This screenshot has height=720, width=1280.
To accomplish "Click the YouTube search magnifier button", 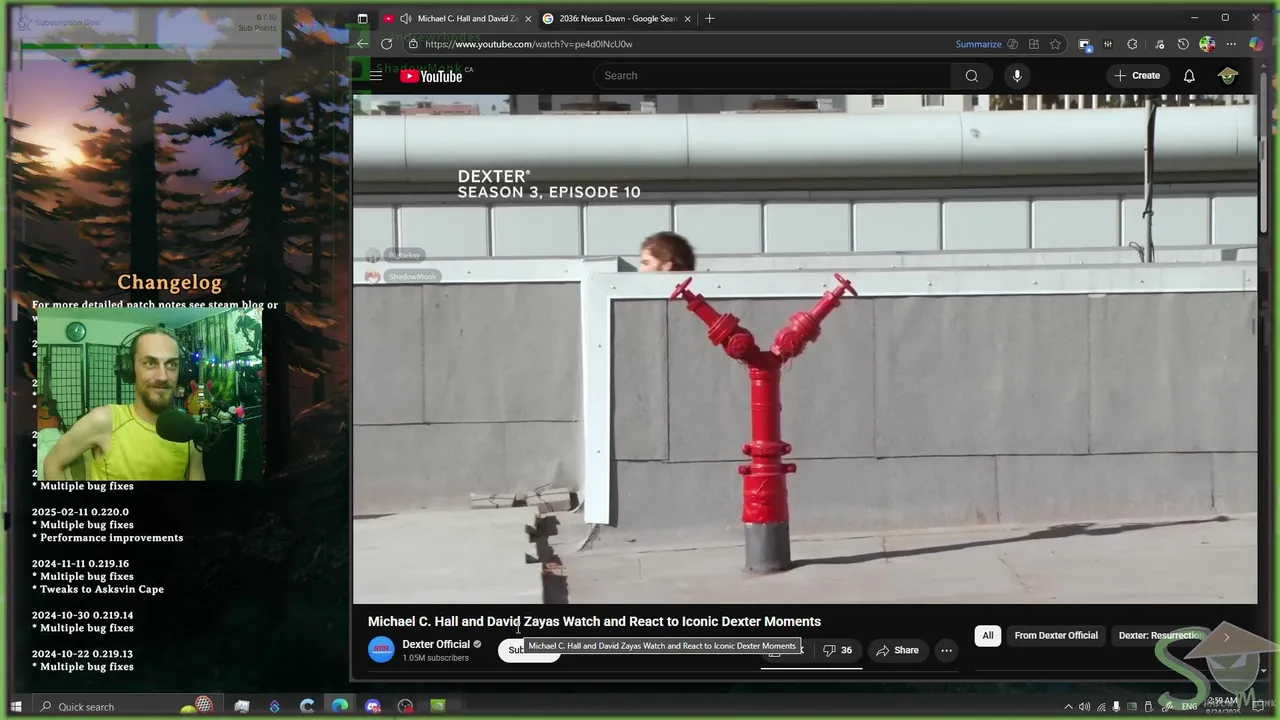I will 971,76.
